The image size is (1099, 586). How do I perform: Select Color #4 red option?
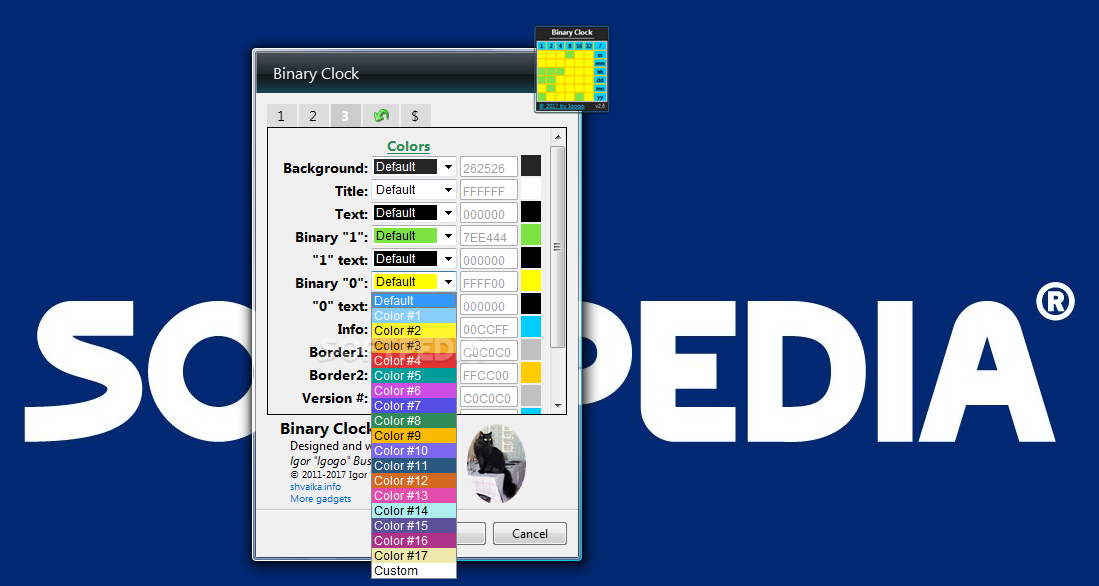(x=414, y=361)
